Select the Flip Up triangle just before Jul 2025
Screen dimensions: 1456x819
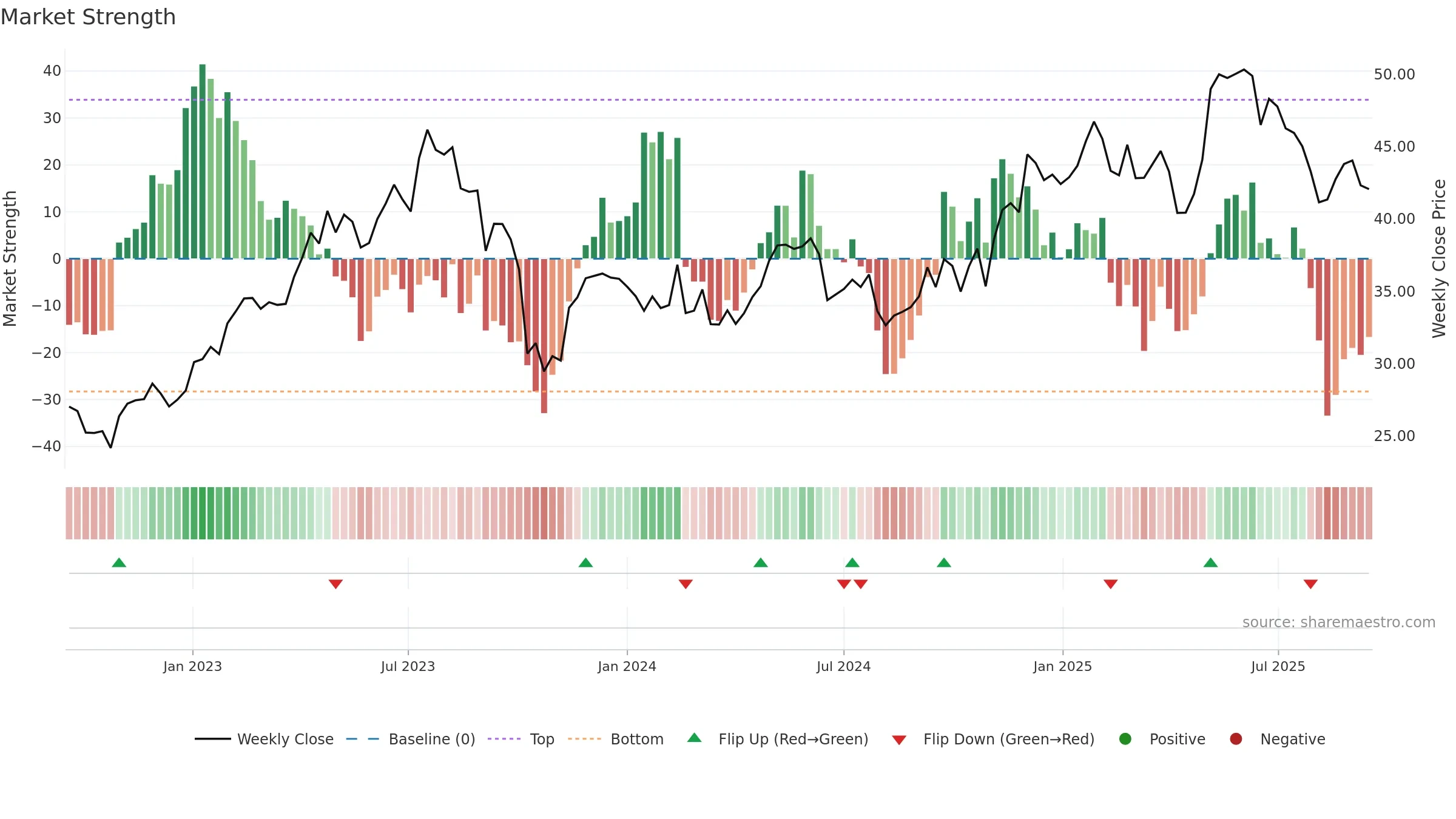click(1210, 562)
